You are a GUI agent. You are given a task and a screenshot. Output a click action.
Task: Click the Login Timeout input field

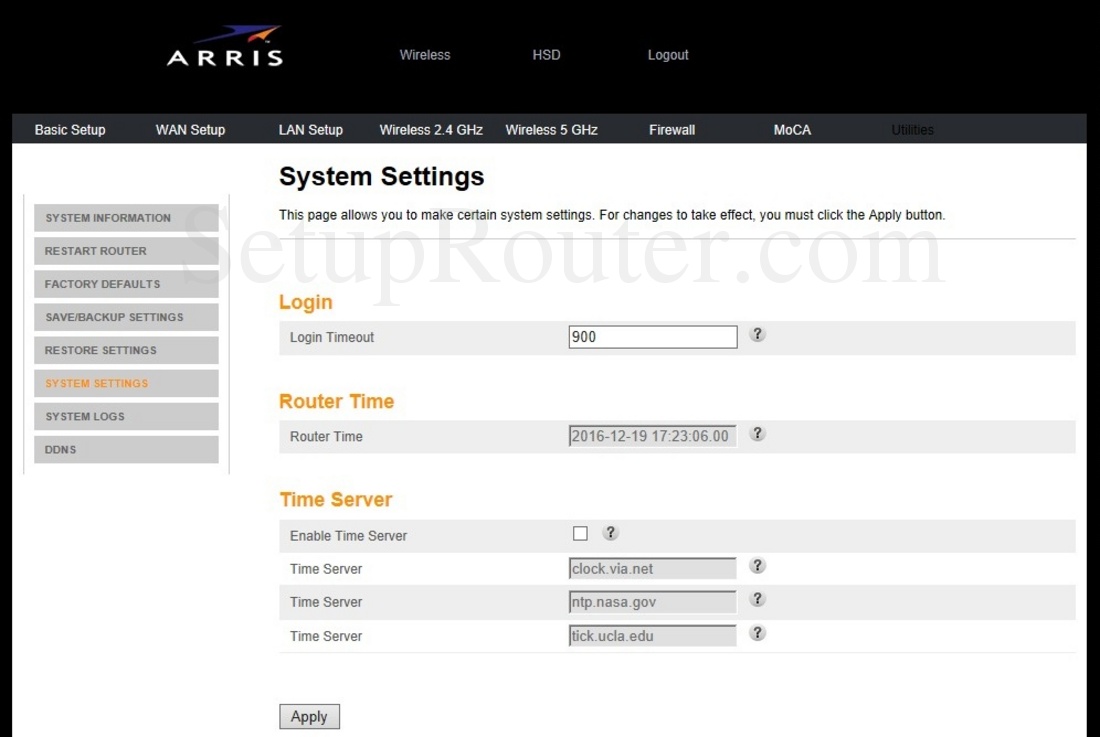[652, 336]
